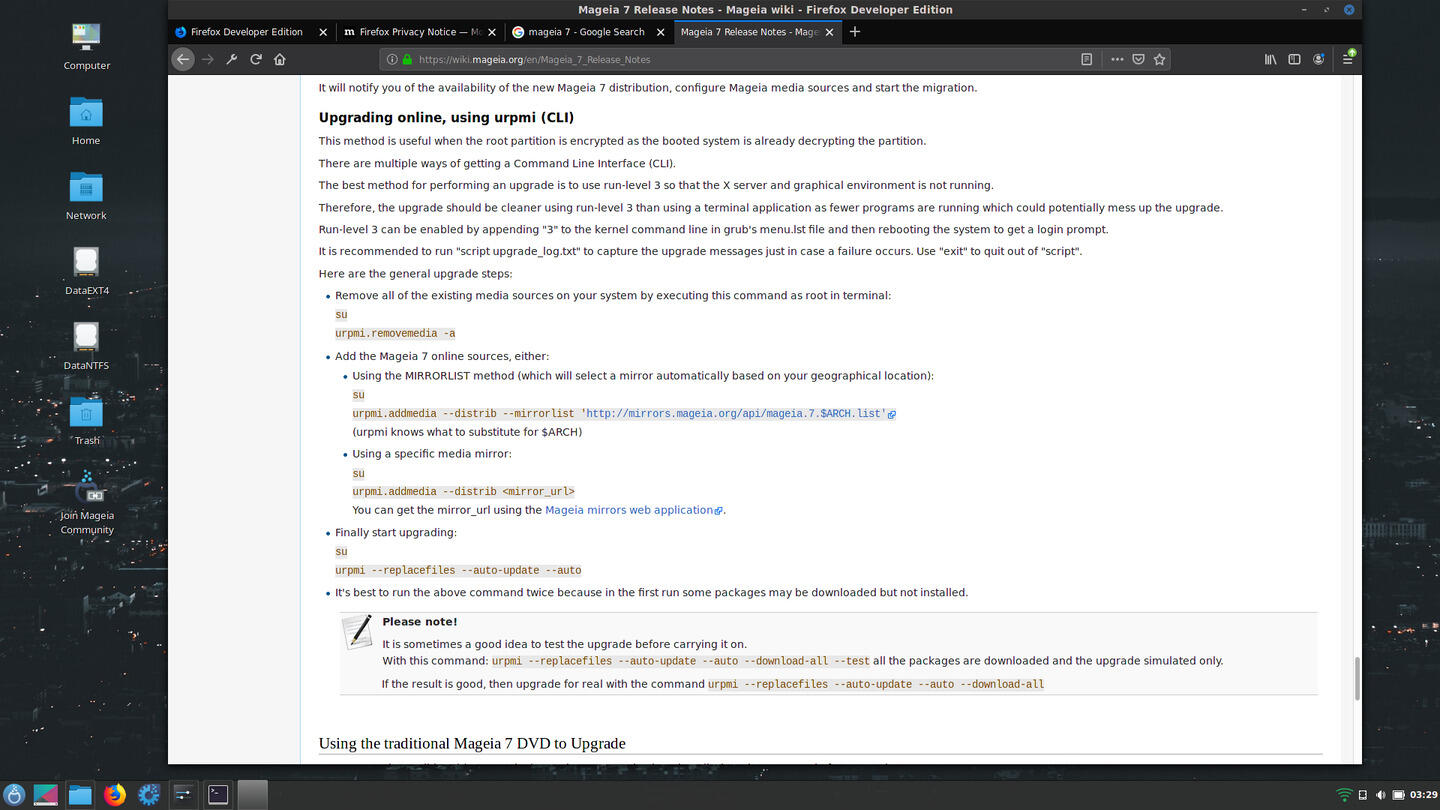Open developer tools wrench icon
Screen dimensions: 1440x810
(232, 59)
